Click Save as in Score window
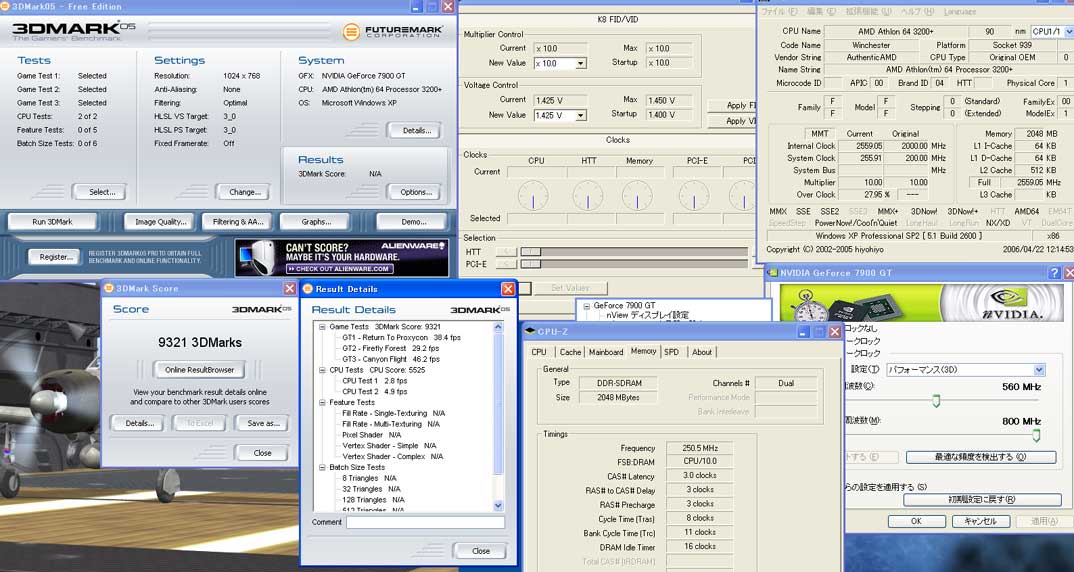This screenshot has width=1074, height=572. 261,423
